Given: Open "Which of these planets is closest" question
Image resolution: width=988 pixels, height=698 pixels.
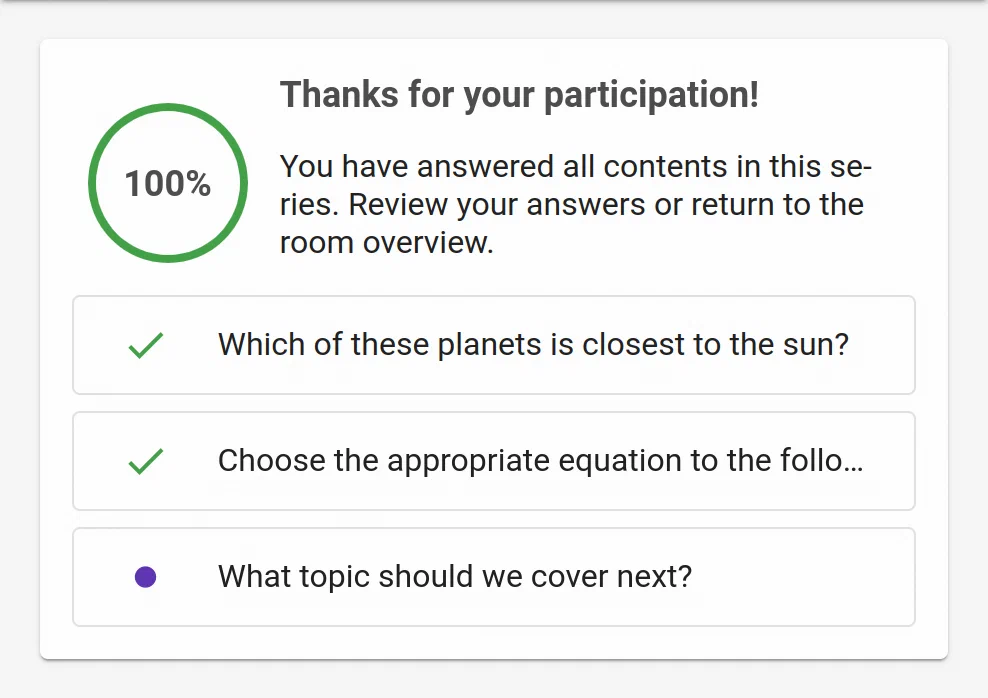Looking at the screenshot, I should pos(533,345).
